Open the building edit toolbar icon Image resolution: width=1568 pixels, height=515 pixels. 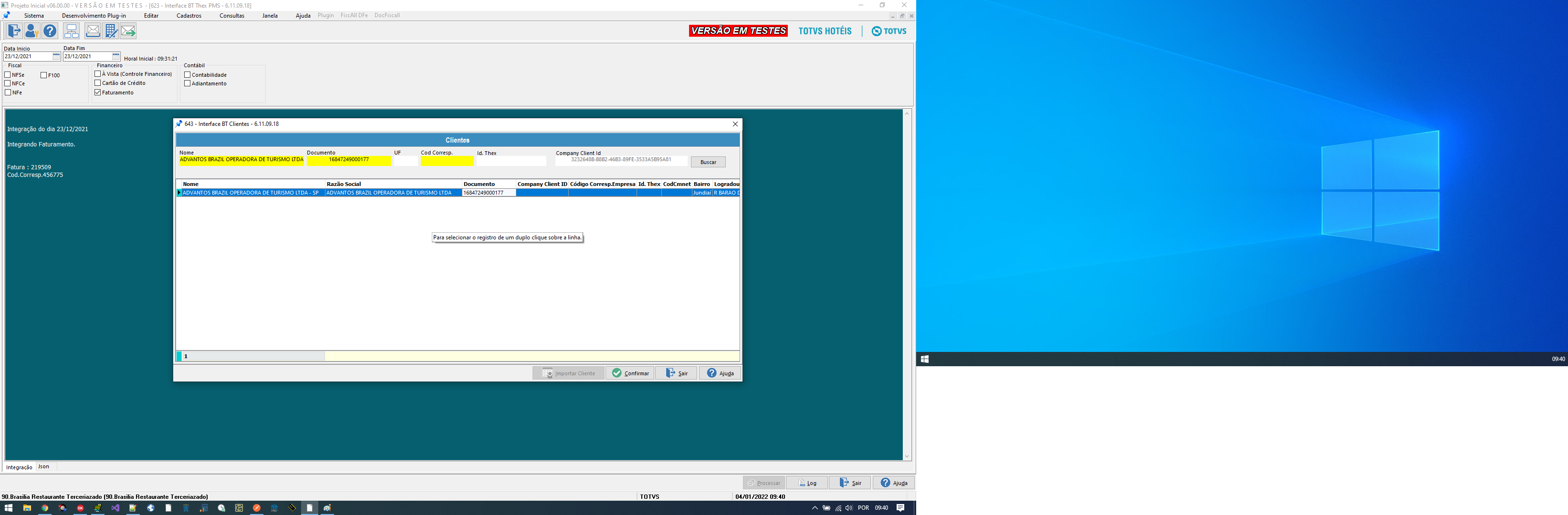coord(111,31)
